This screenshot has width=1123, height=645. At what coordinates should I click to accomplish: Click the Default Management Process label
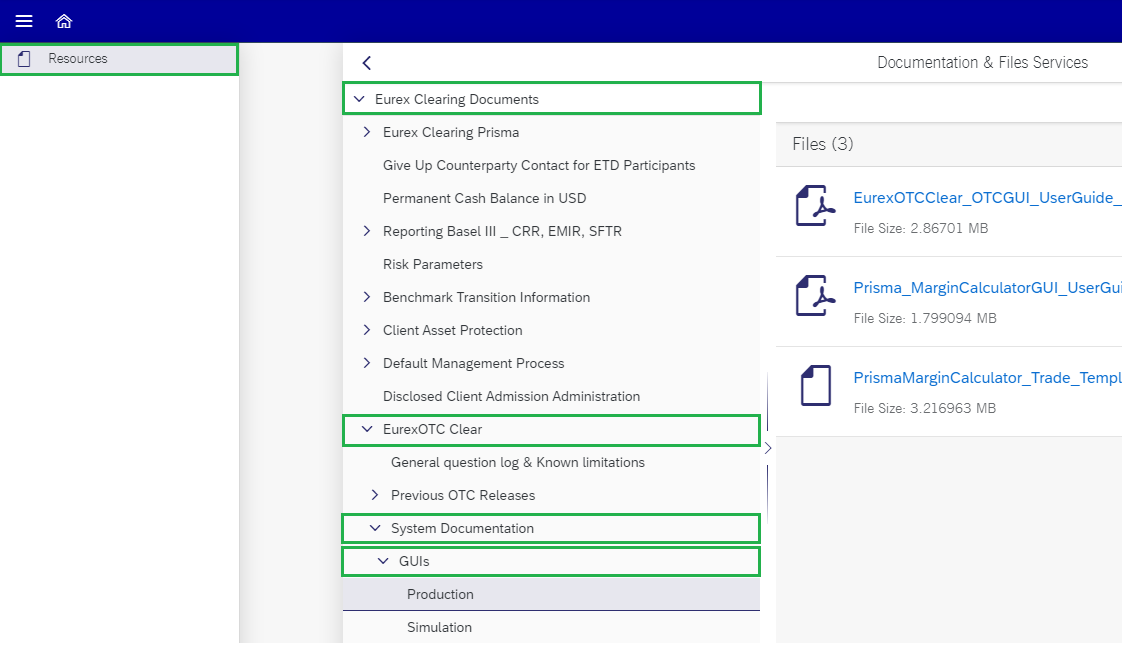tap(473, 363)
